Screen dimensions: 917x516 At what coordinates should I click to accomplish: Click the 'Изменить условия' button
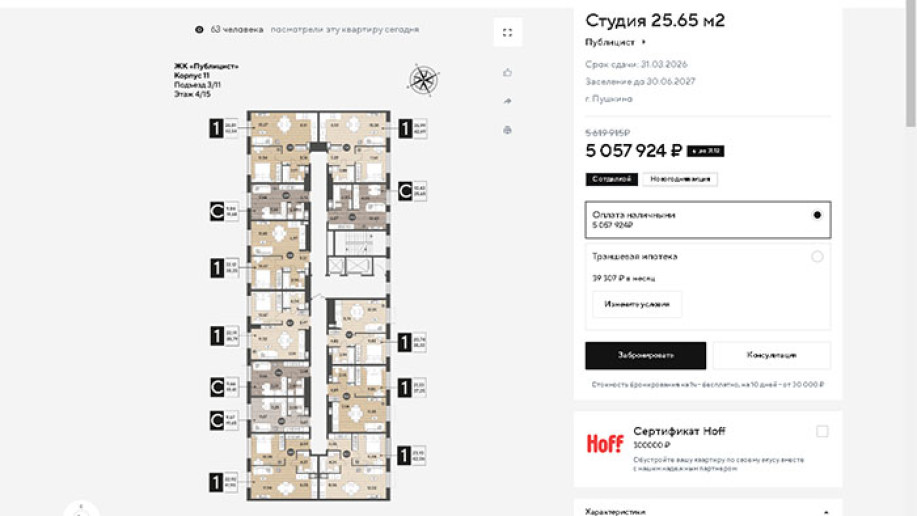(637, 304)
